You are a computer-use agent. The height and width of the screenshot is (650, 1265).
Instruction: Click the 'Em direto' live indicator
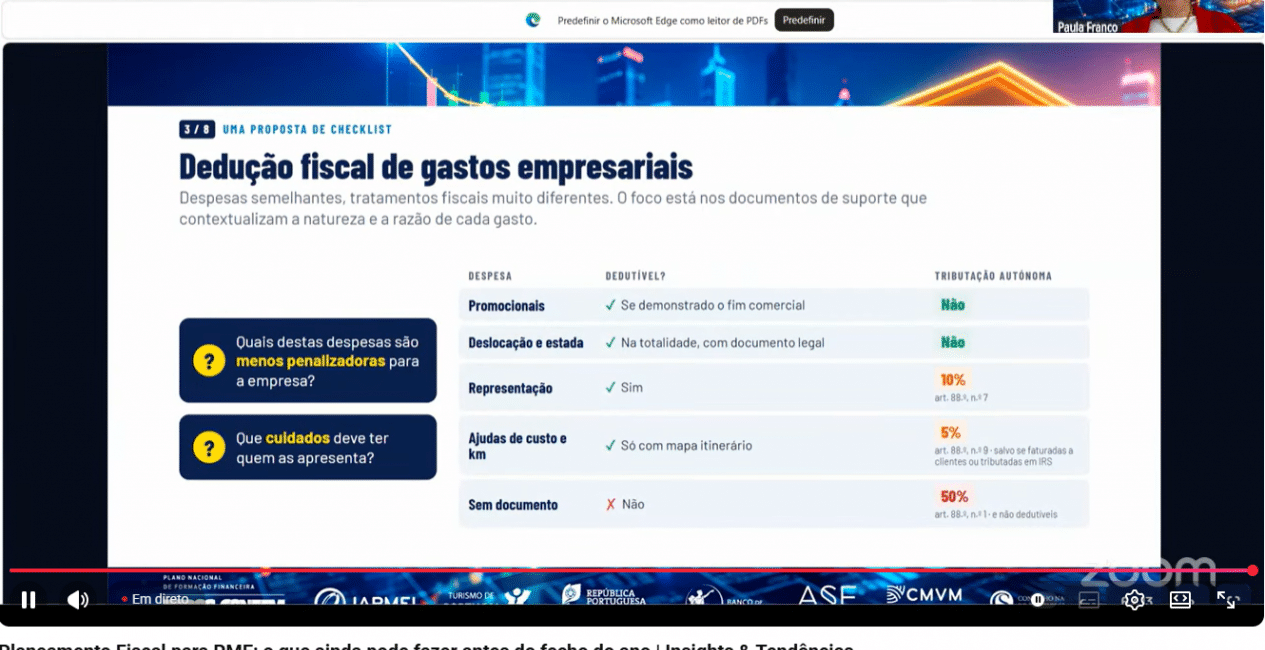(x=155, y=599)
